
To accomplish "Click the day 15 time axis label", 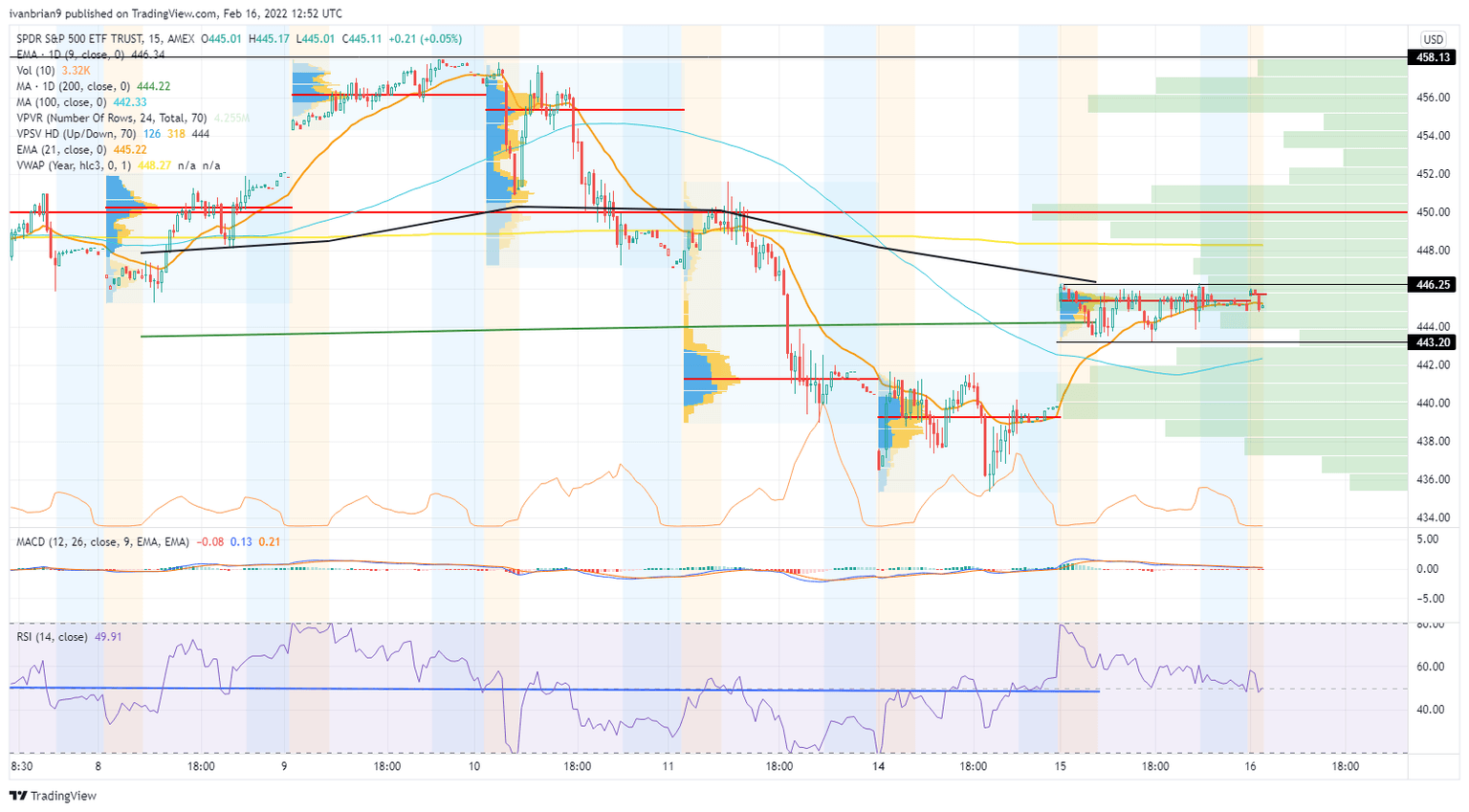I will [x=1060, y=767].
